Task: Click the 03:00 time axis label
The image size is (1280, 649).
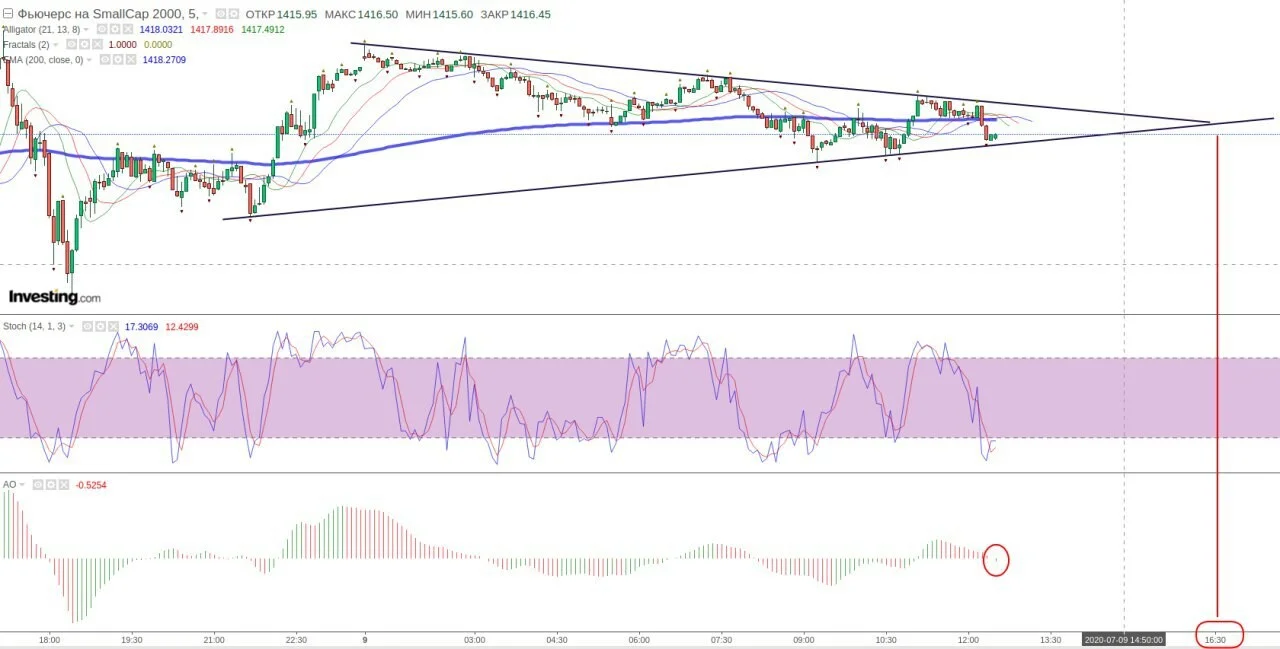Action: [x=475, y=639]
